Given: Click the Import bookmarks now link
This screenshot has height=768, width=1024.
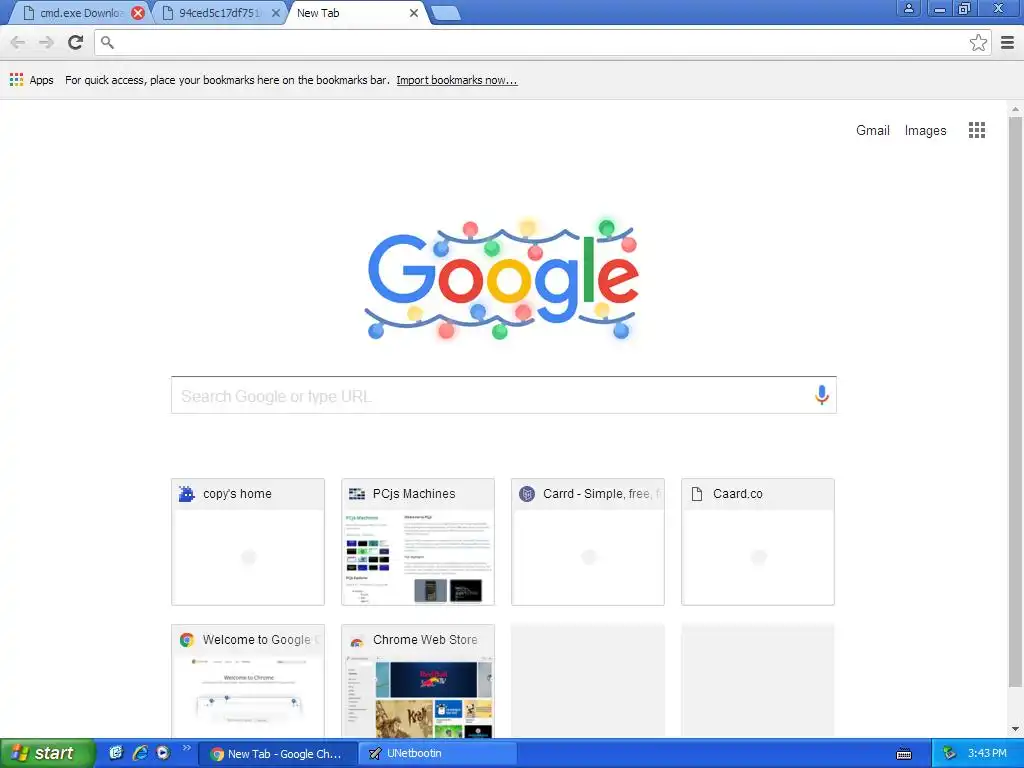Looking at the screenshot, I should tap(456, 80).
